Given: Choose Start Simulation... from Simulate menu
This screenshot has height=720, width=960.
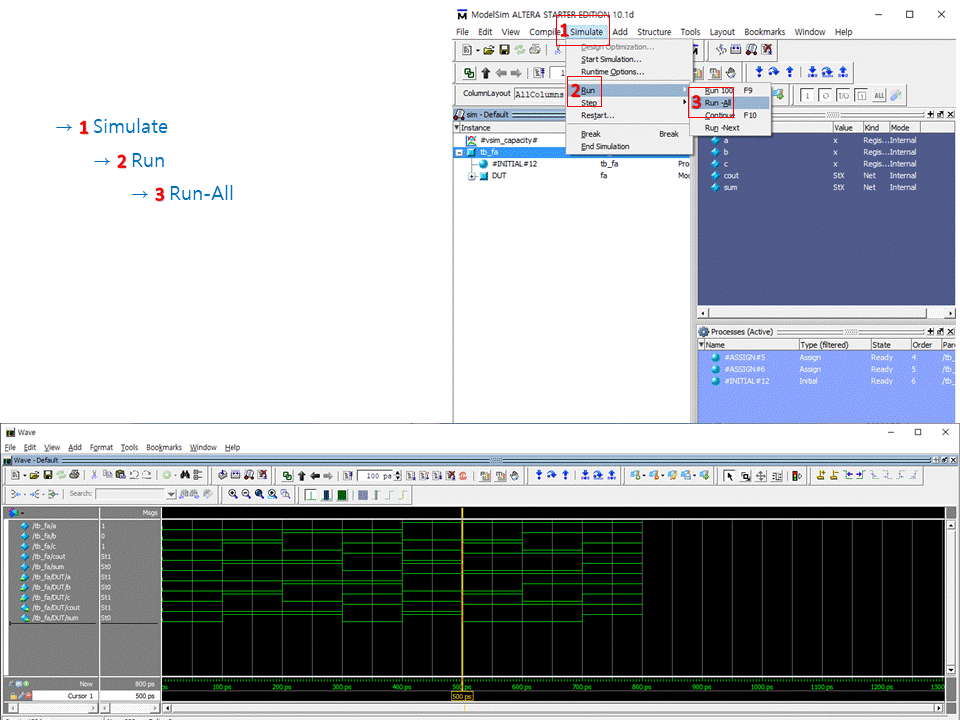Looking at the screenshot, I should [x=611, y=59].
